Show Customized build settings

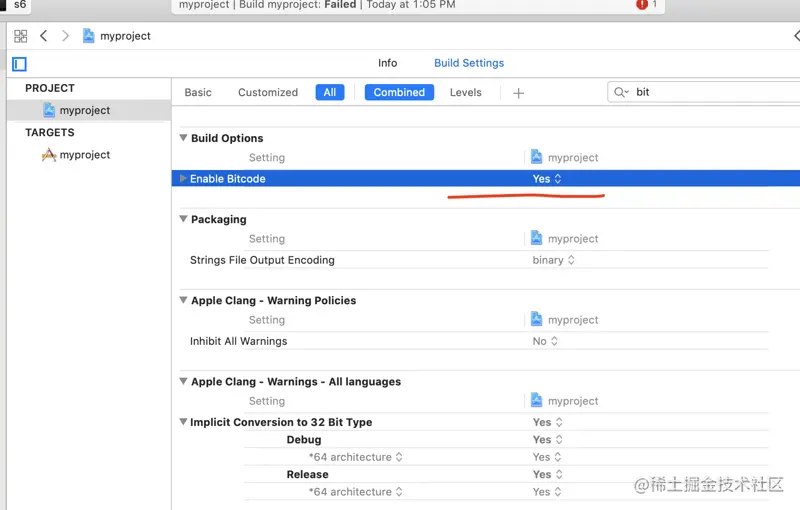[x=268, y=92]
